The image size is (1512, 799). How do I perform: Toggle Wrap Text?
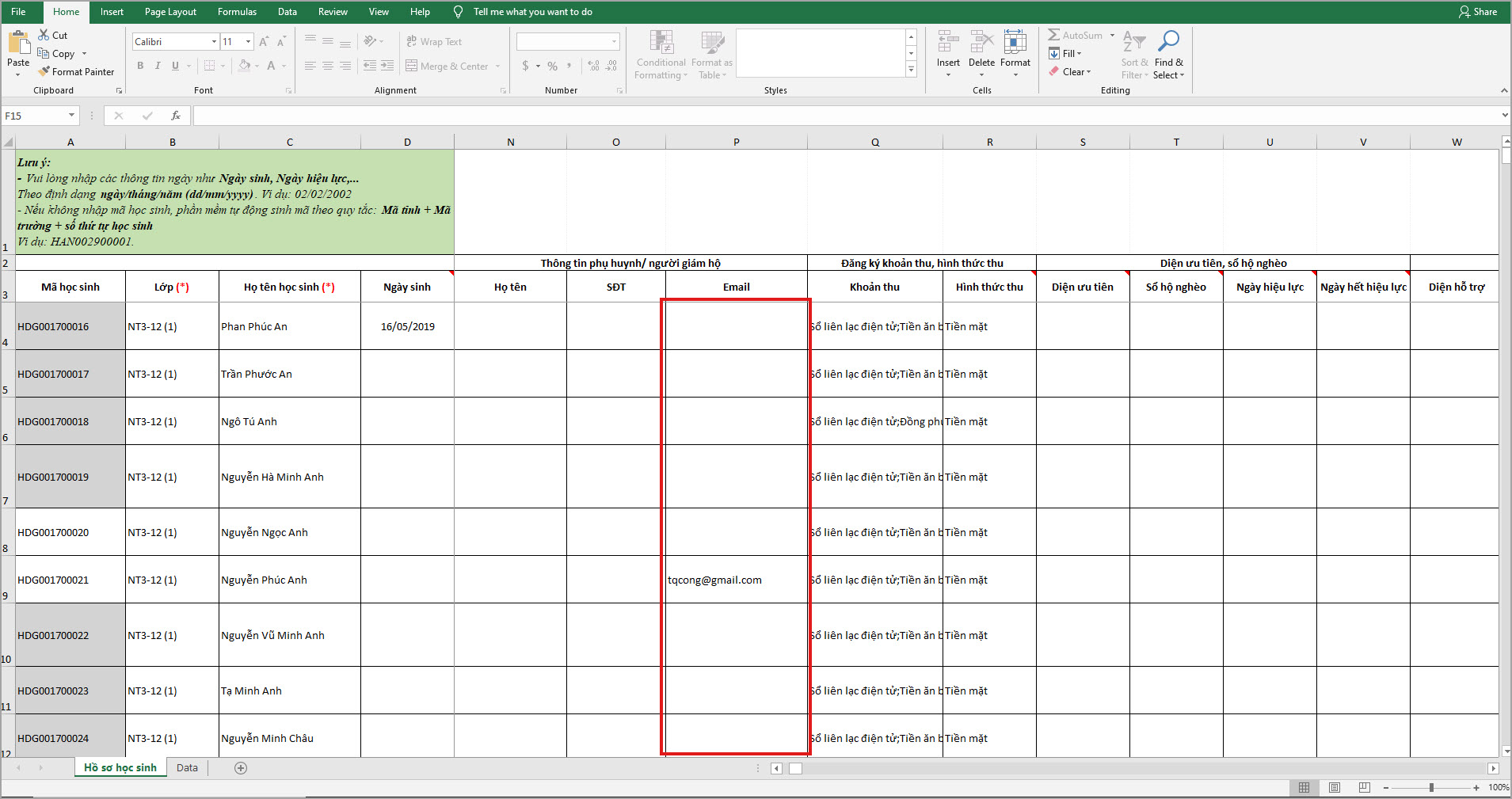[x=434, y=41]
